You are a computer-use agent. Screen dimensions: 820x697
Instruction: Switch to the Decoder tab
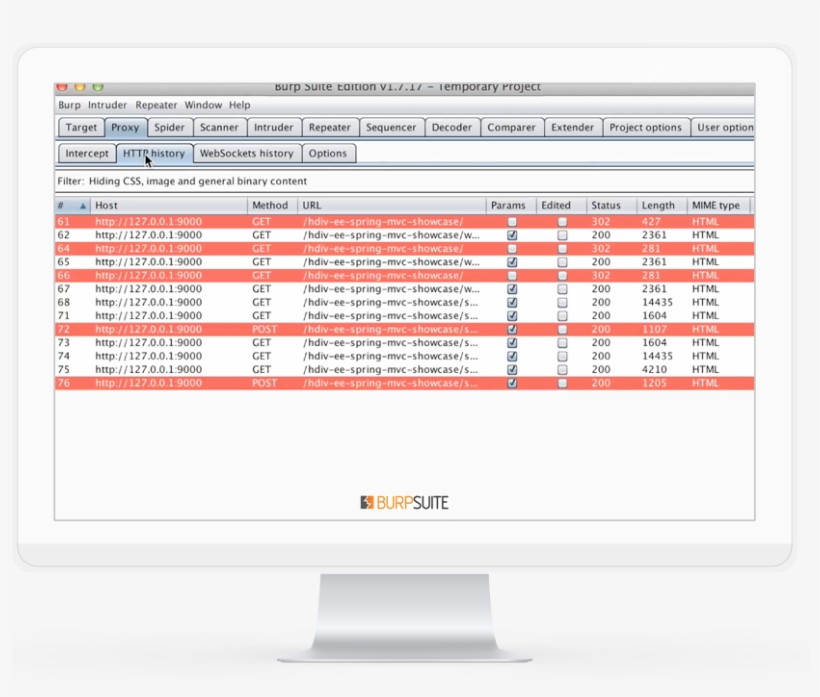(x=452, y=127)
